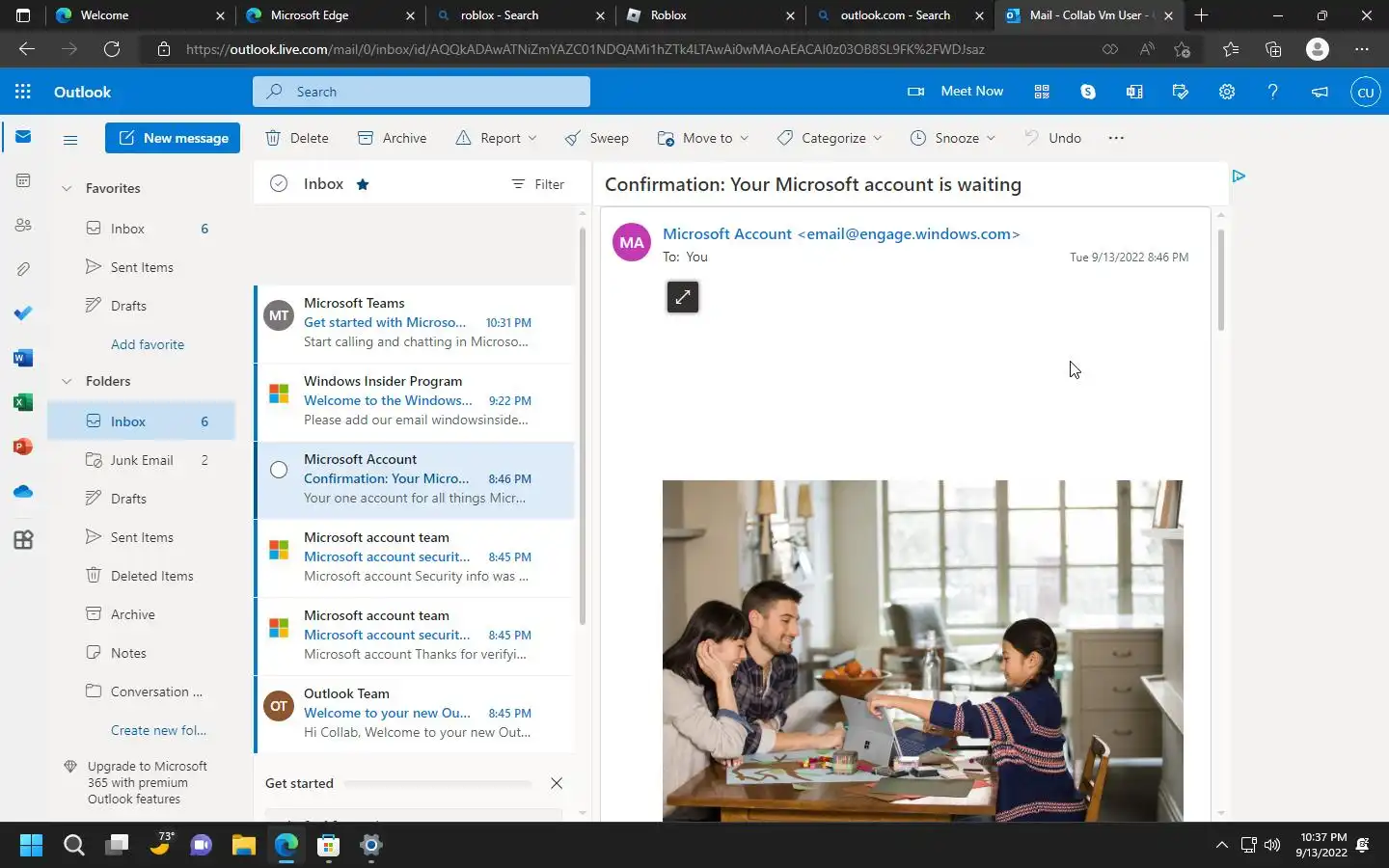Switch to the roblox - Search tab
This screenshot has width=1389, height=868.
tap(521, 15)
